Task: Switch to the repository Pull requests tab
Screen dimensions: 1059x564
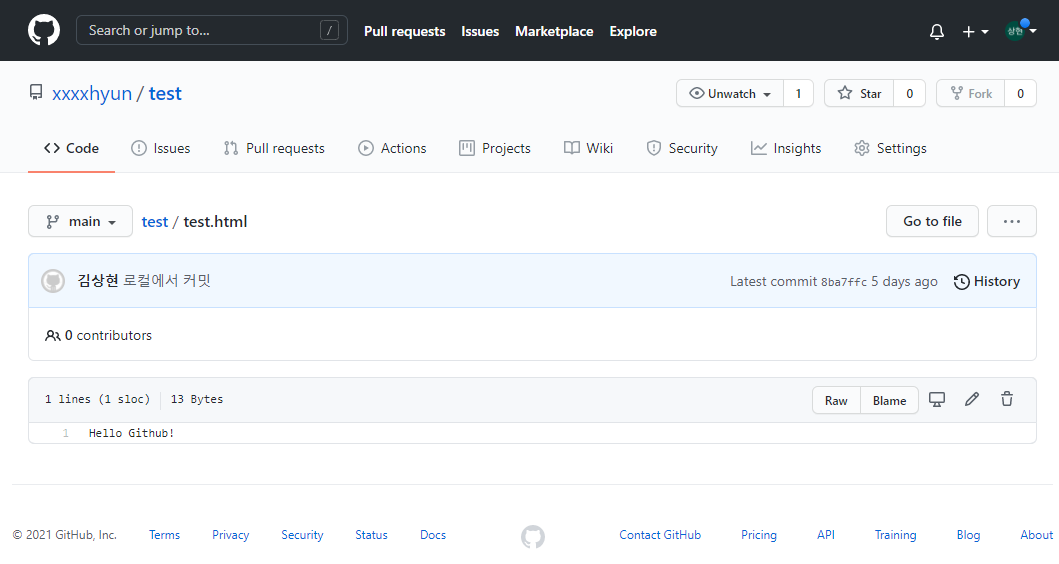Action: (274, 148)
